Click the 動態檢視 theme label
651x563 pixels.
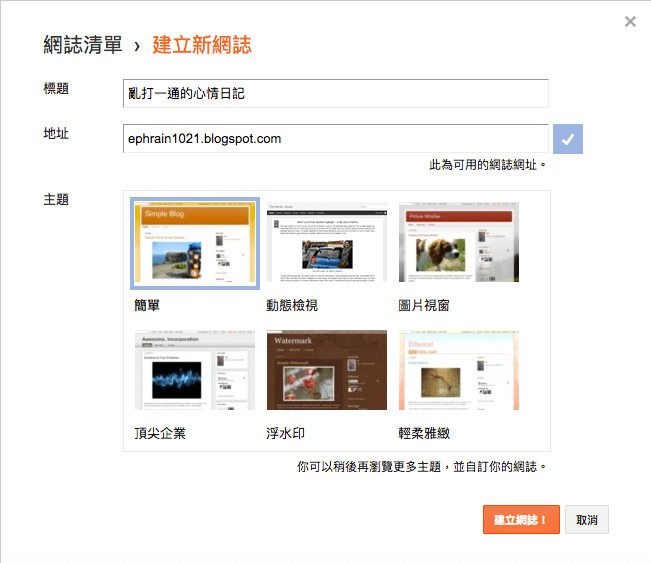click(x=292, y=306)
